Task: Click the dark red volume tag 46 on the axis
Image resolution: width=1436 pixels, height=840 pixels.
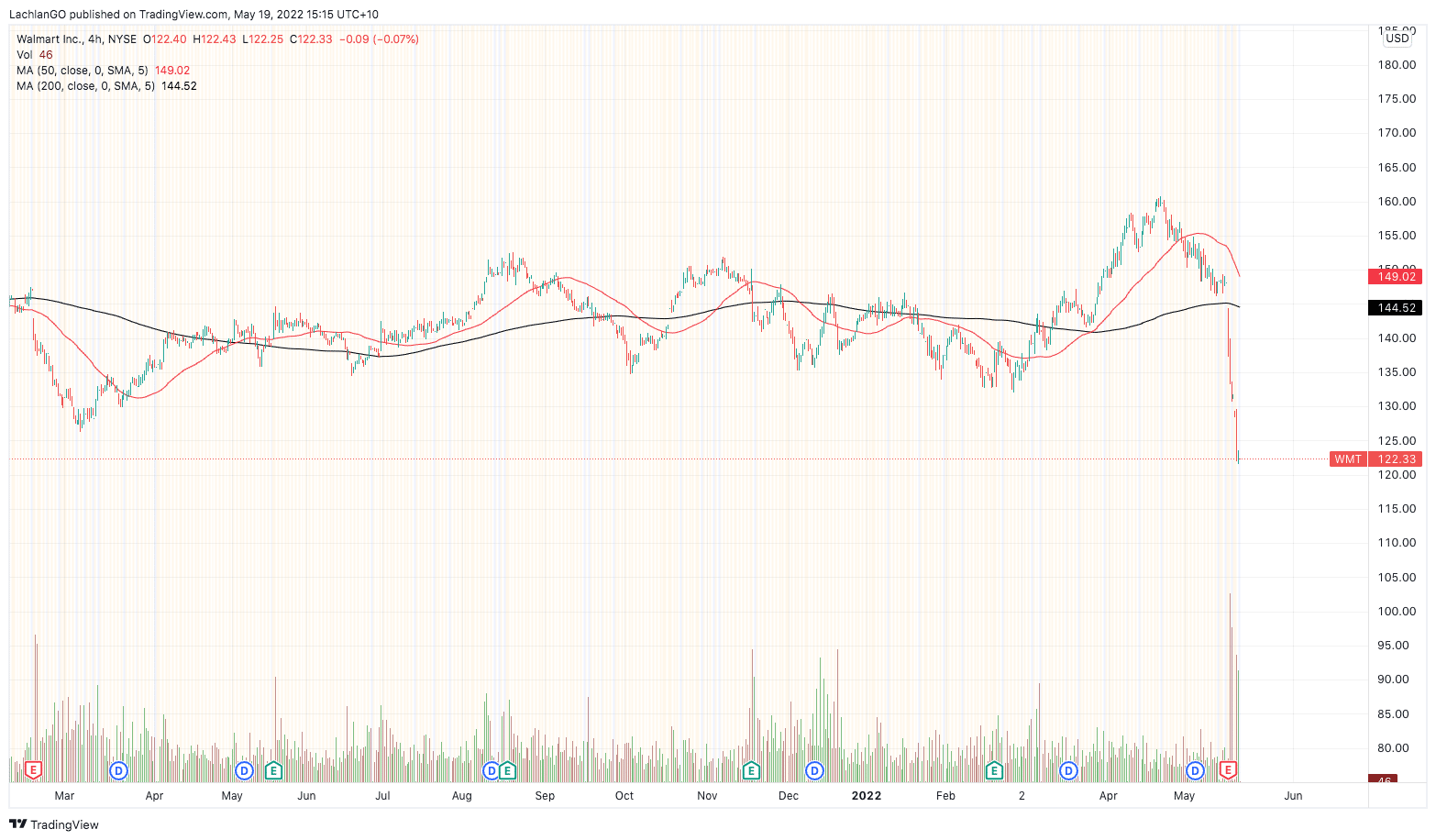Action: tap(1383, 779)
